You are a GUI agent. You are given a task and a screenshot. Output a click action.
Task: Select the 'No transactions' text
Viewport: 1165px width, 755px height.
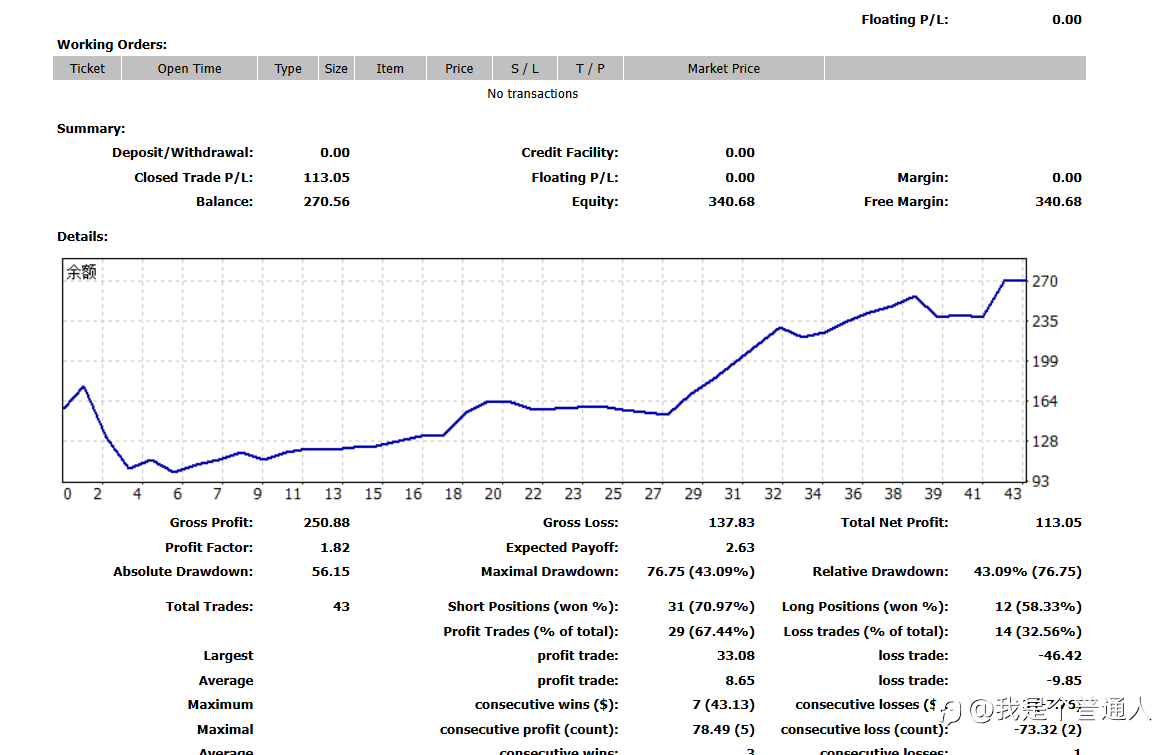(x=533, y=94)
